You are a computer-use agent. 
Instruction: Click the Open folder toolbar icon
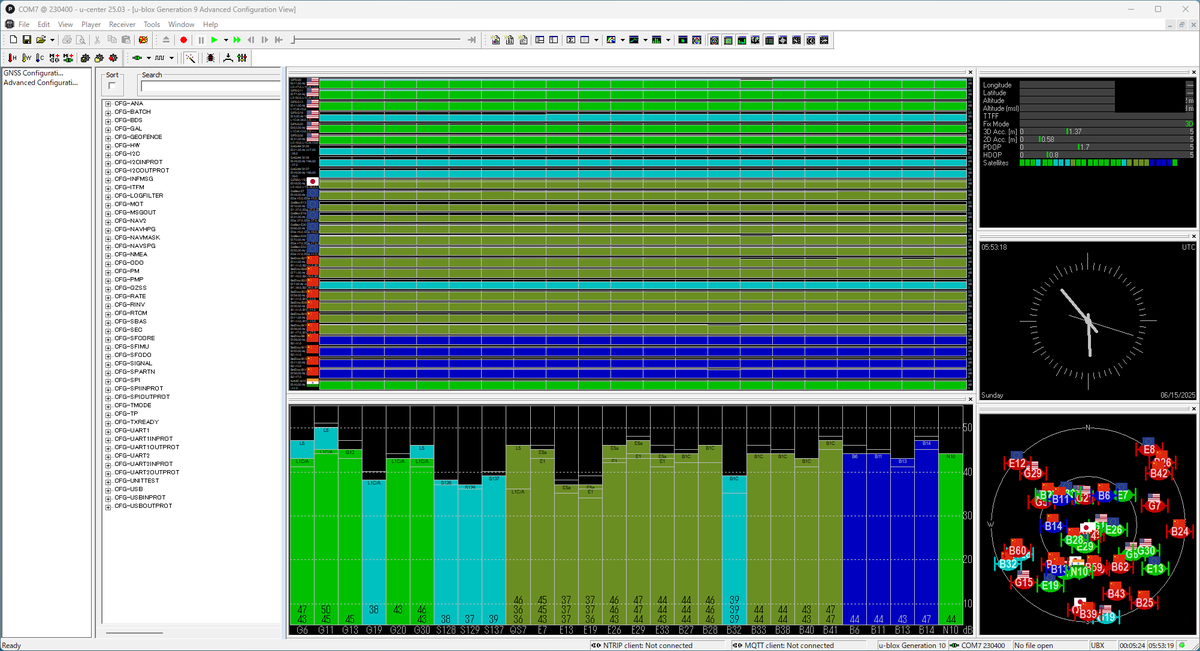pos(40,40)
